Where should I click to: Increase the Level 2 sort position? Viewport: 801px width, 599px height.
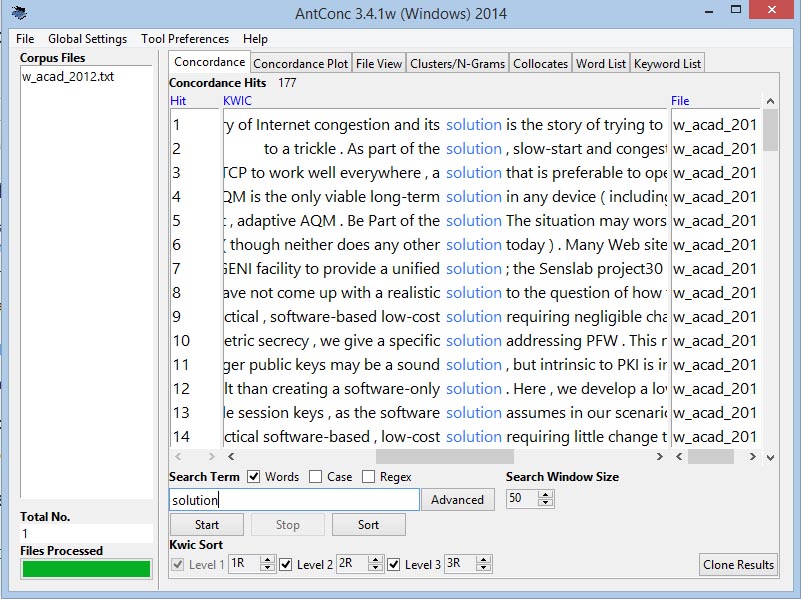375,560
